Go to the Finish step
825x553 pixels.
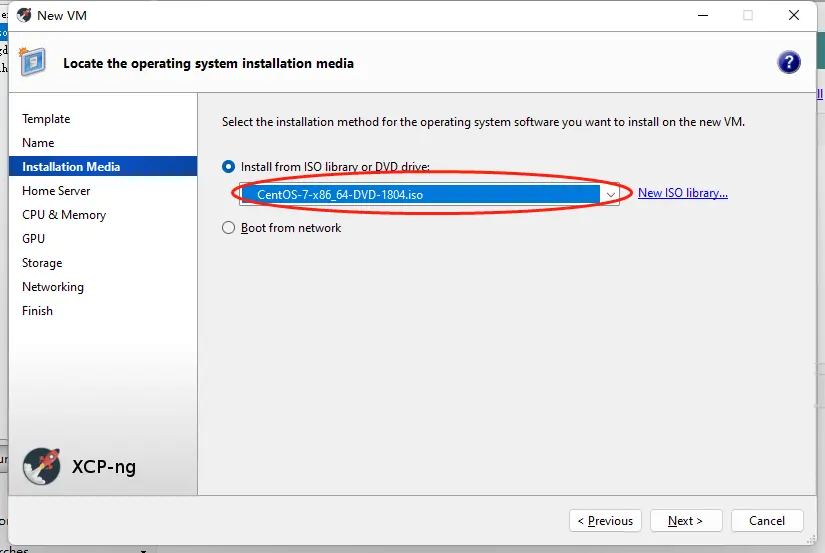37,311
